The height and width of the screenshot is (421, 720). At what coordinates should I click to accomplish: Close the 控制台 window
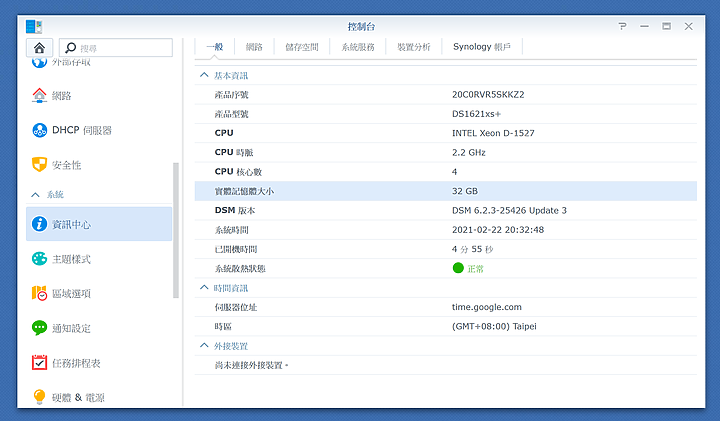point(688,27)
